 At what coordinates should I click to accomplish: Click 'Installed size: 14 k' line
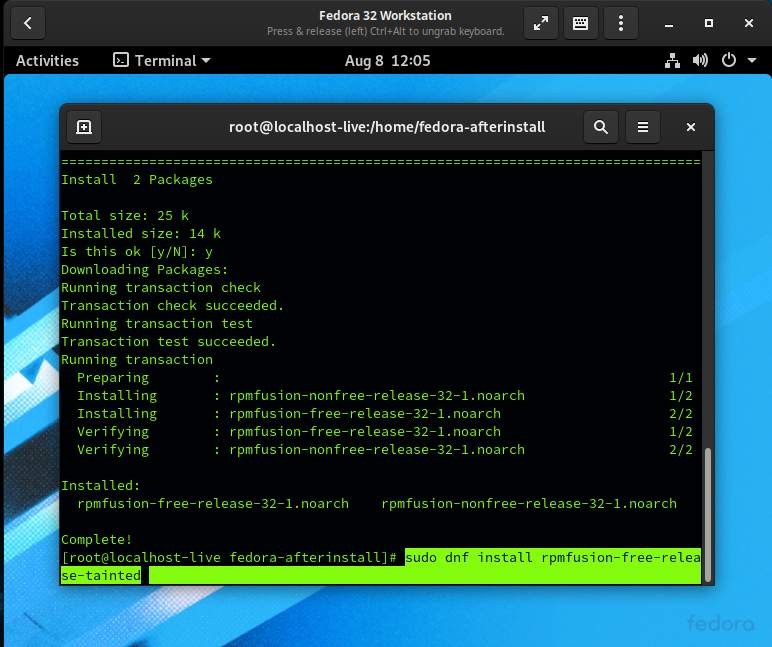coord(141,233)
